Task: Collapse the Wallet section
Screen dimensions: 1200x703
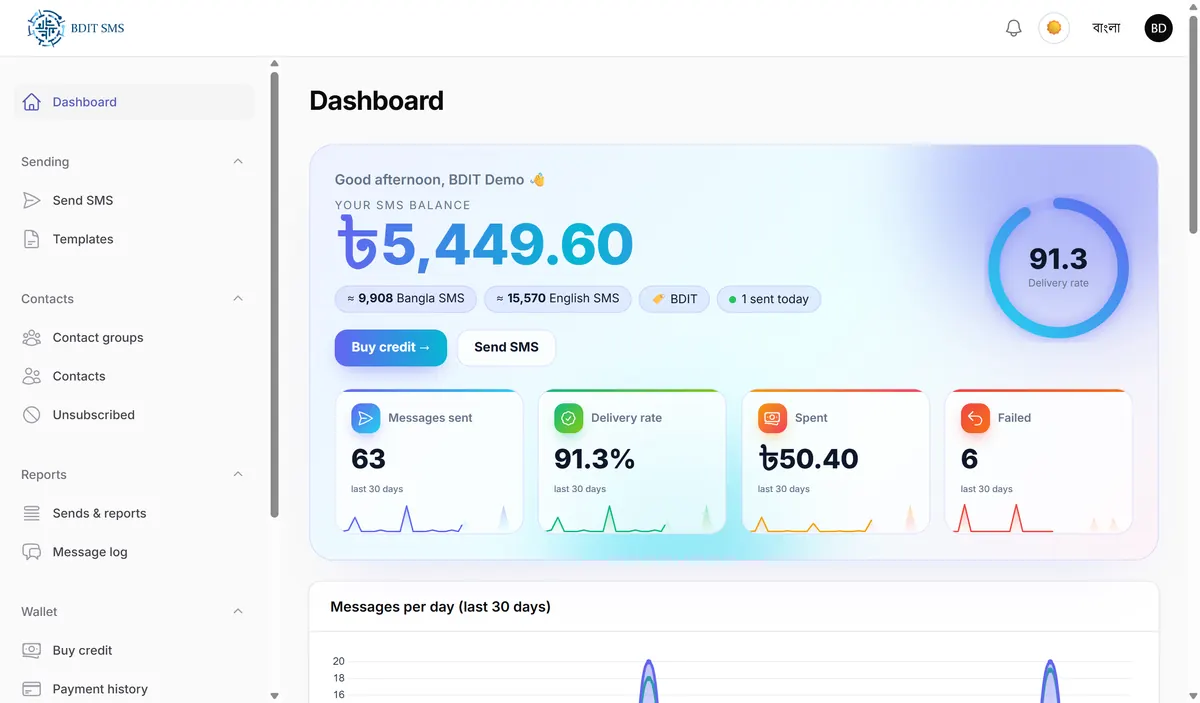Action: tap(238, 611)
